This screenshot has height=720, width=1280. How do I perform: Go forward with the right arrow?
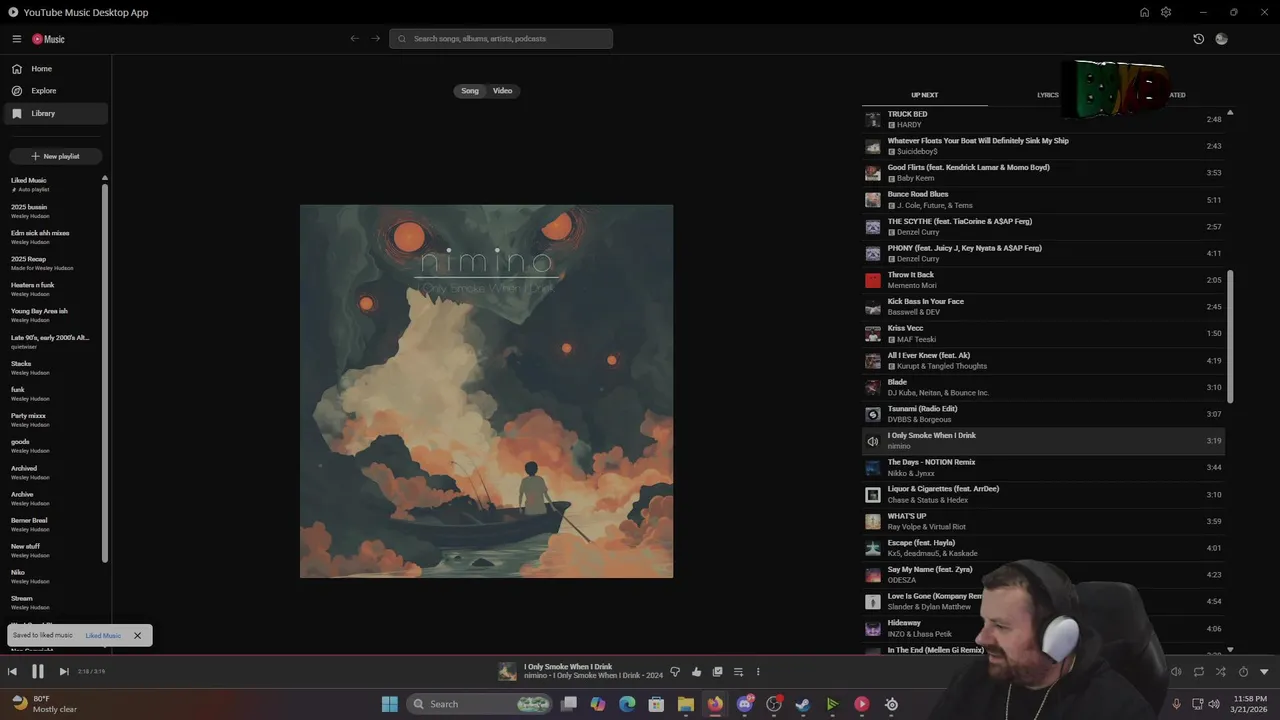pos(376,39)
